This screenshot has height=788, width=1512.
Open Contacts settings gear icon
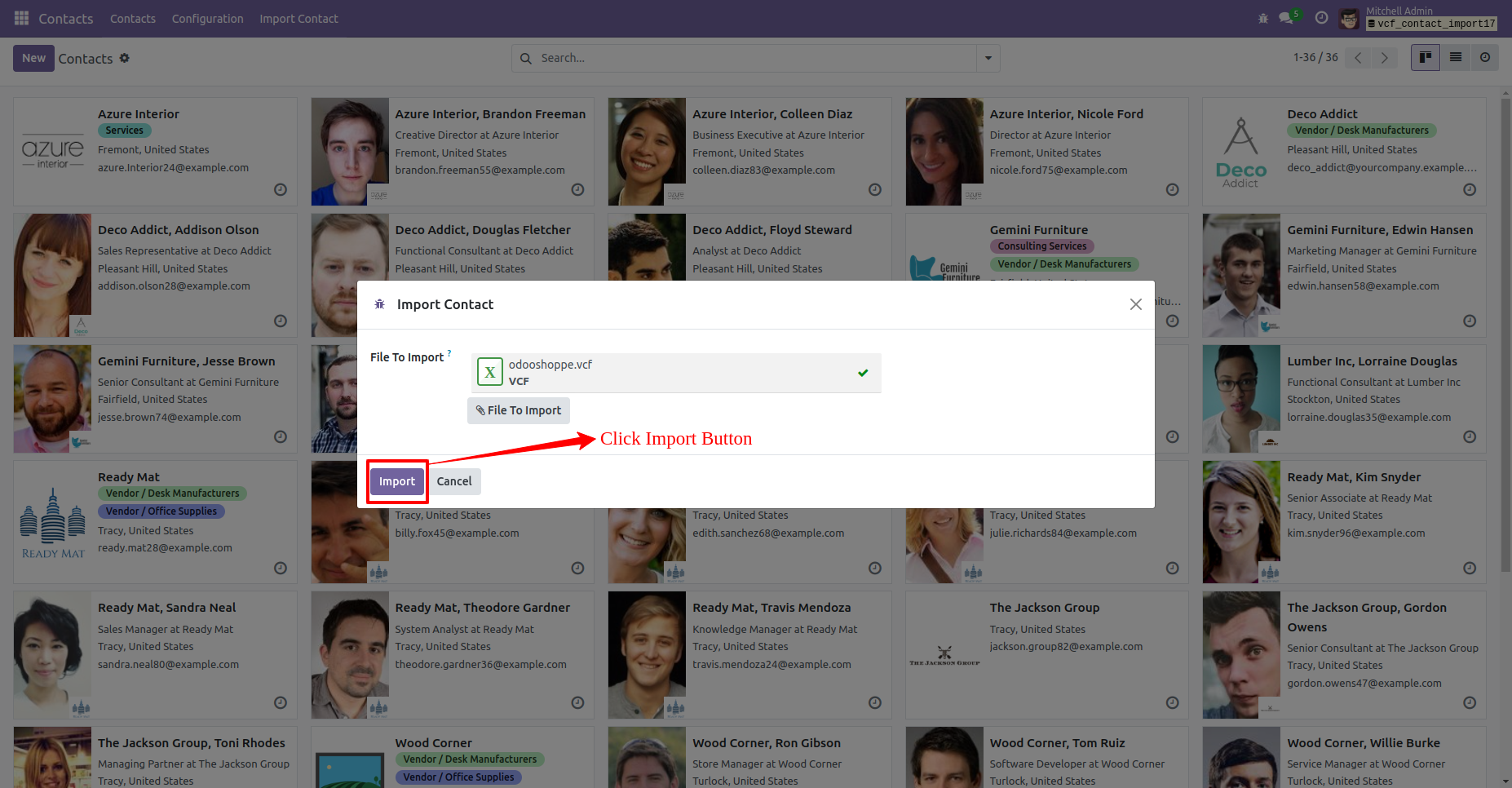pos(125,58)
